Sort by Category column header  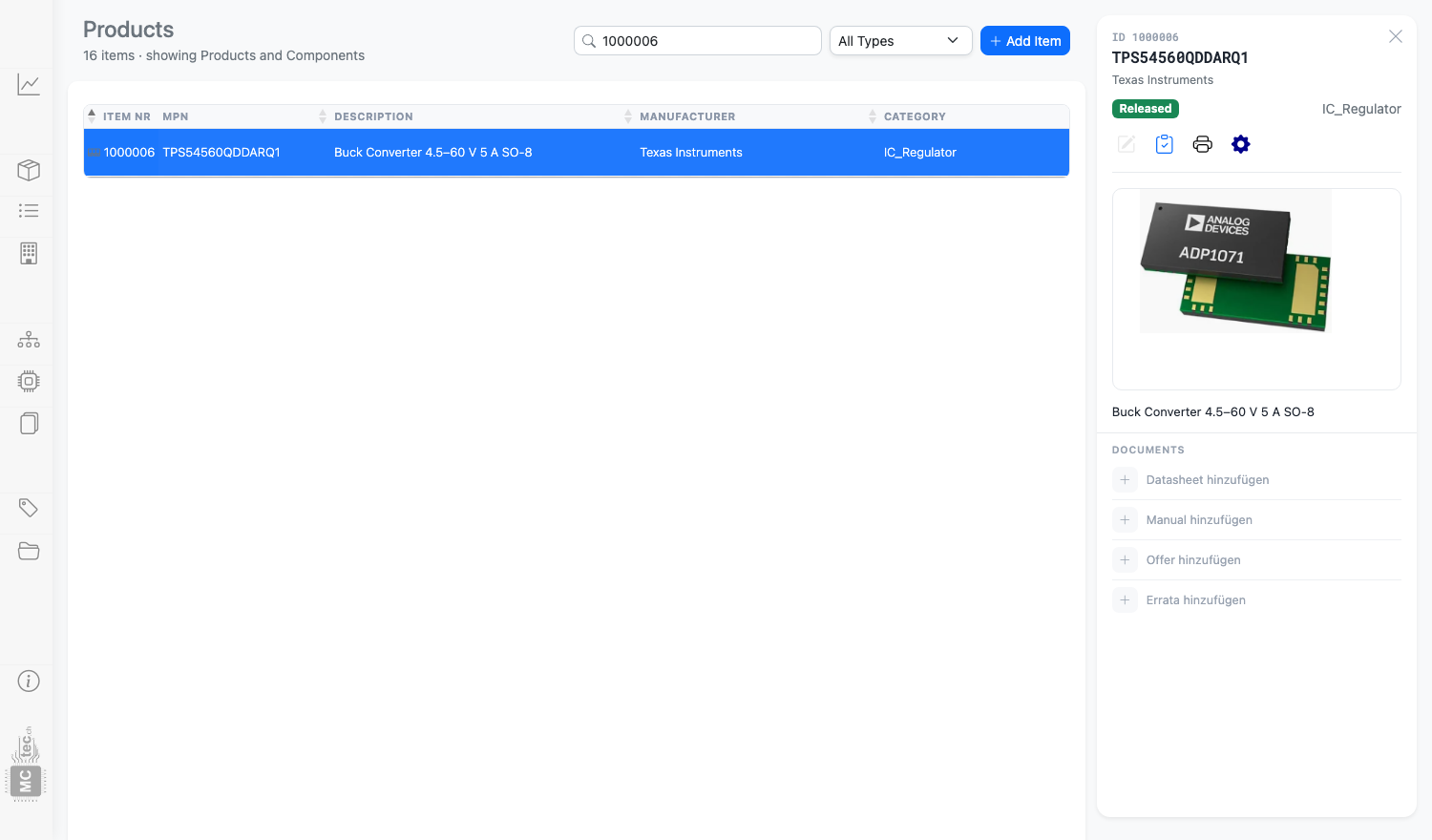pos(915,116)
